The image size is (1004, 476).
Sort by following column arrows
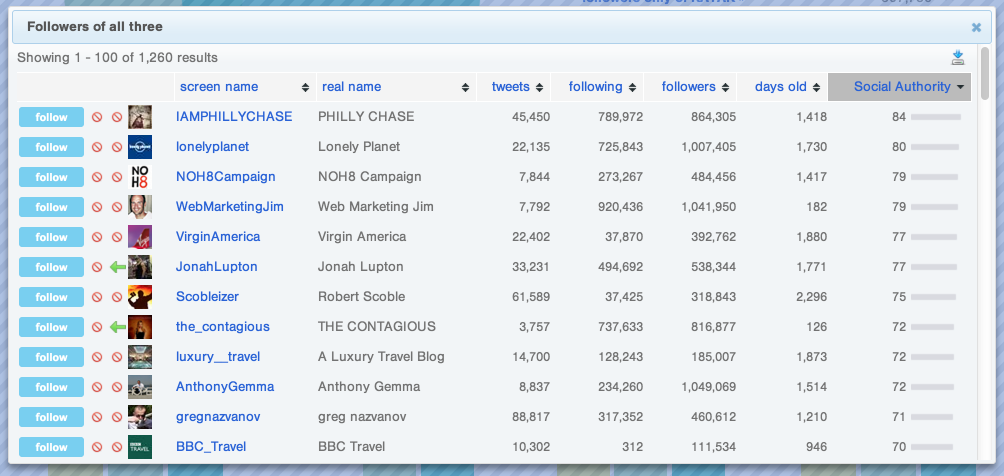[x=633, y=87]
